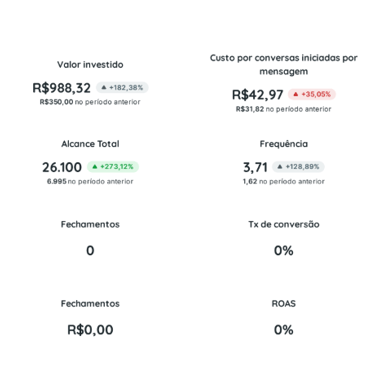This screenshot has width=375, height=367.
Task: Click the R$42,97 cost value
Action: [258, 95]
